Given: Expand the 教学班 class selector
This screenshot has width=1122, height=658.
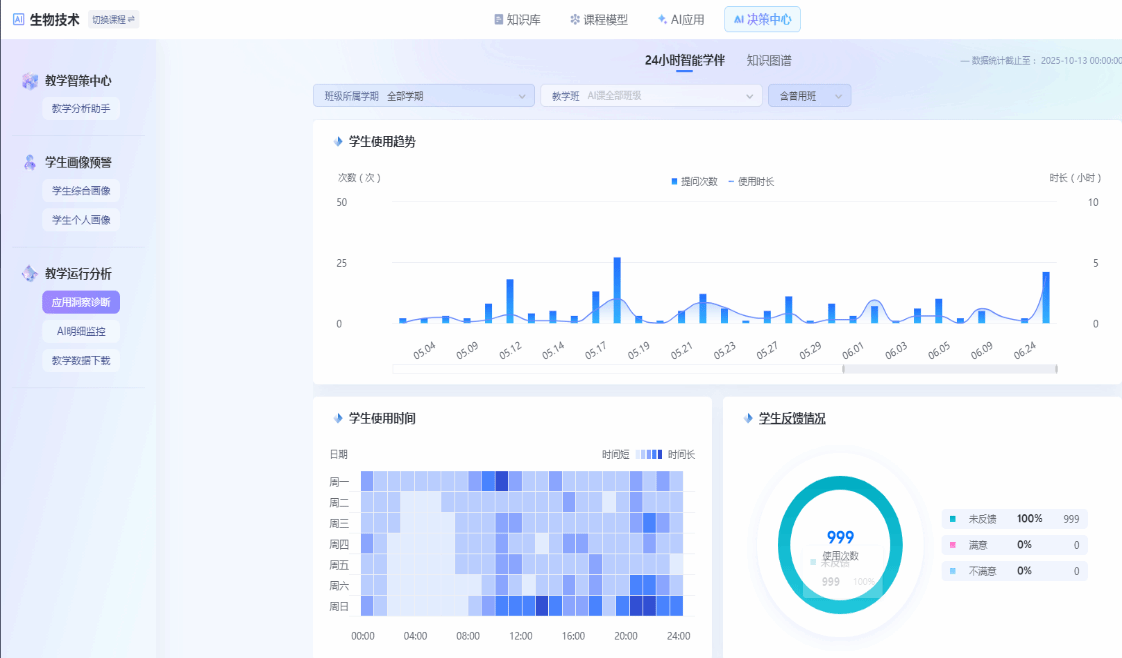Looking at the screenshot, I should (651, 96).
